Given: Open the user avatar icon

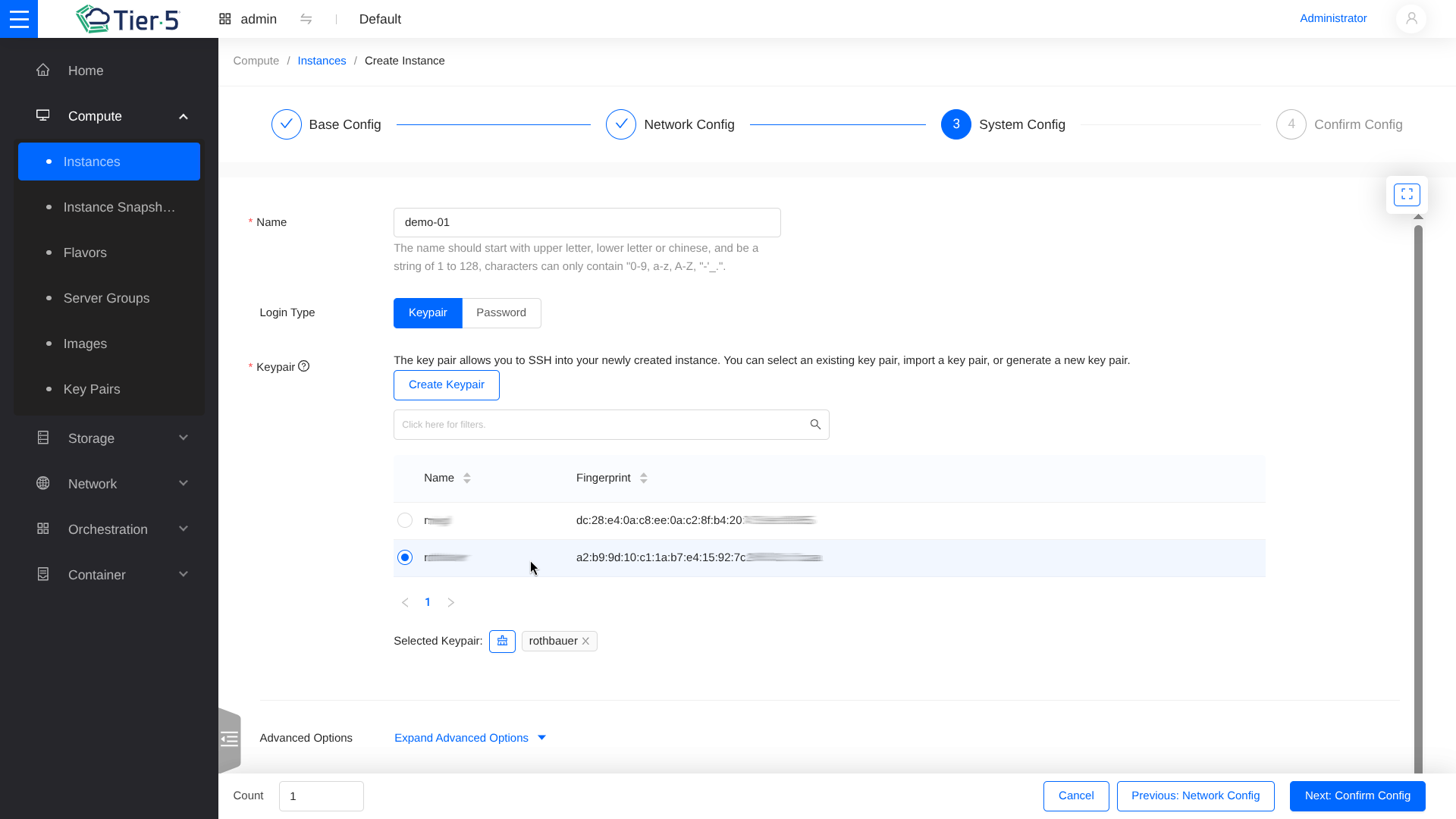Looking at the screenshot, I should (x=1410, y=19).
